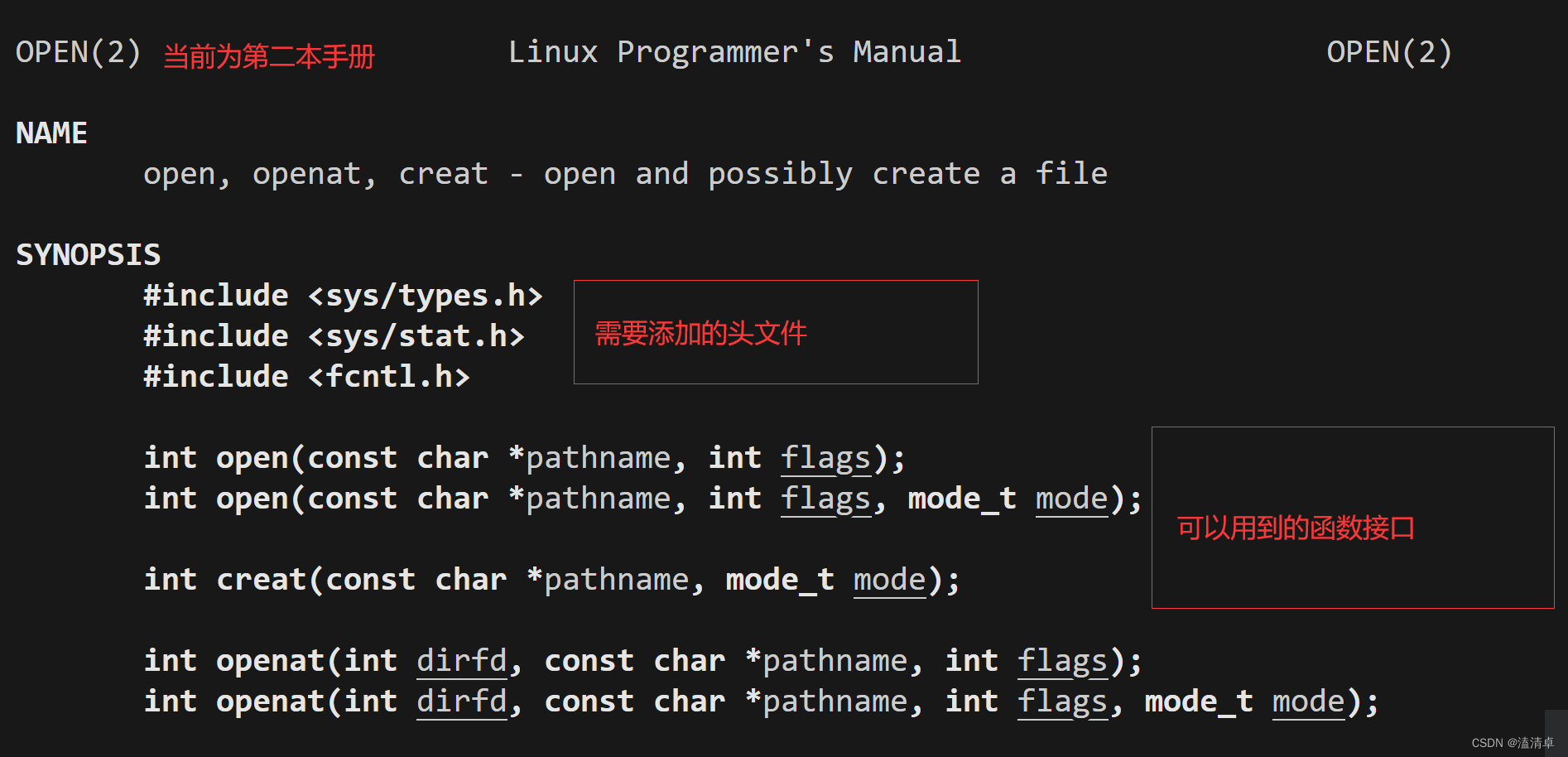Click the #include <sys/types.h> line
Image resolution: width=1568 pixels, height=757 pixels.
[x=343, y=296]
